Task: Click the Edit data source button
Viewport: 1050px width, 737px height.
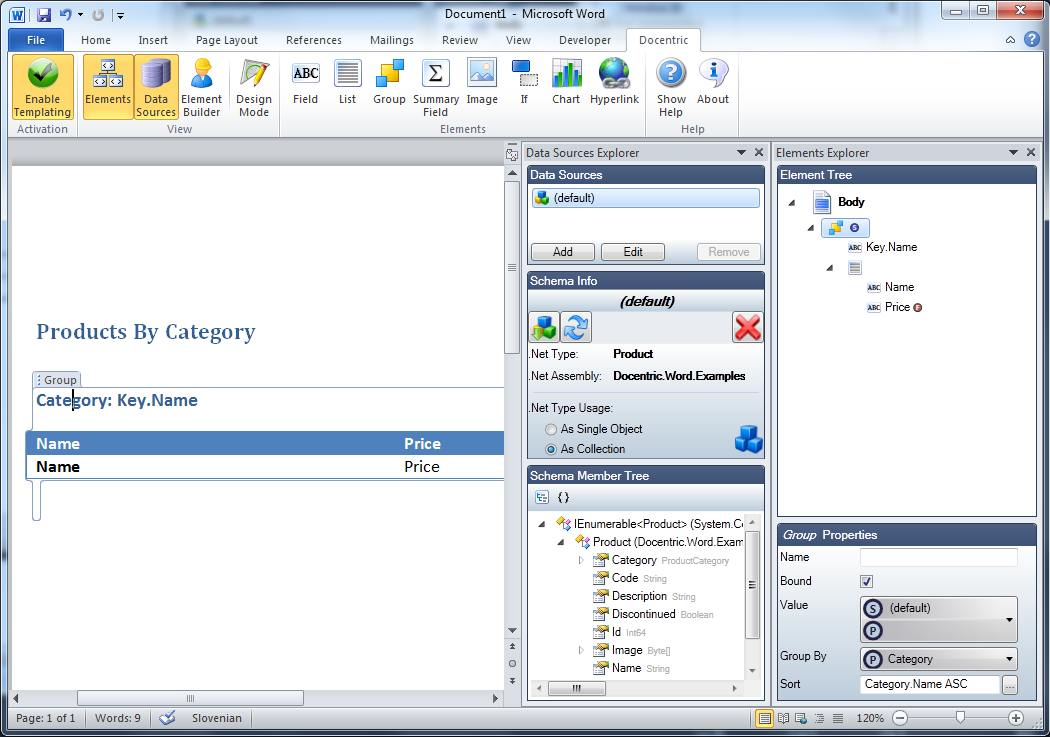Action: tap(633, 252)
